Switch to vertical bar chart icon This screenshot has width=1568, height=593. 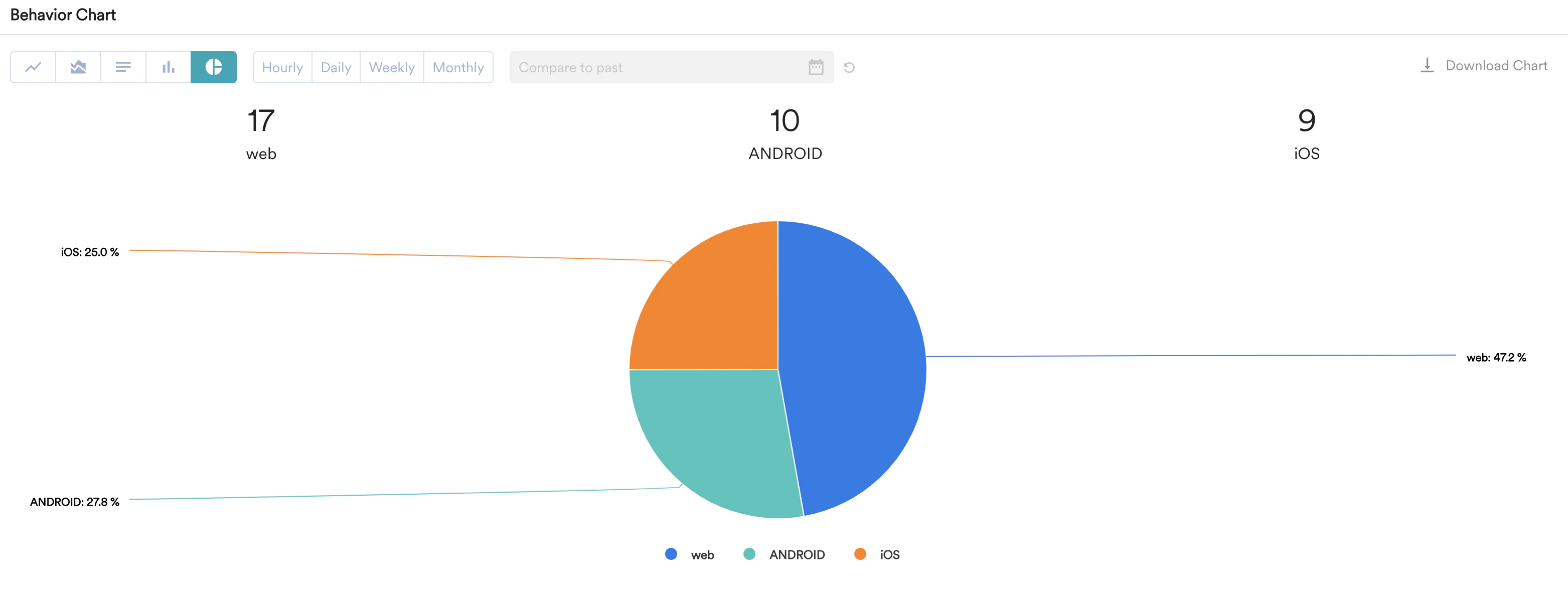169,67
